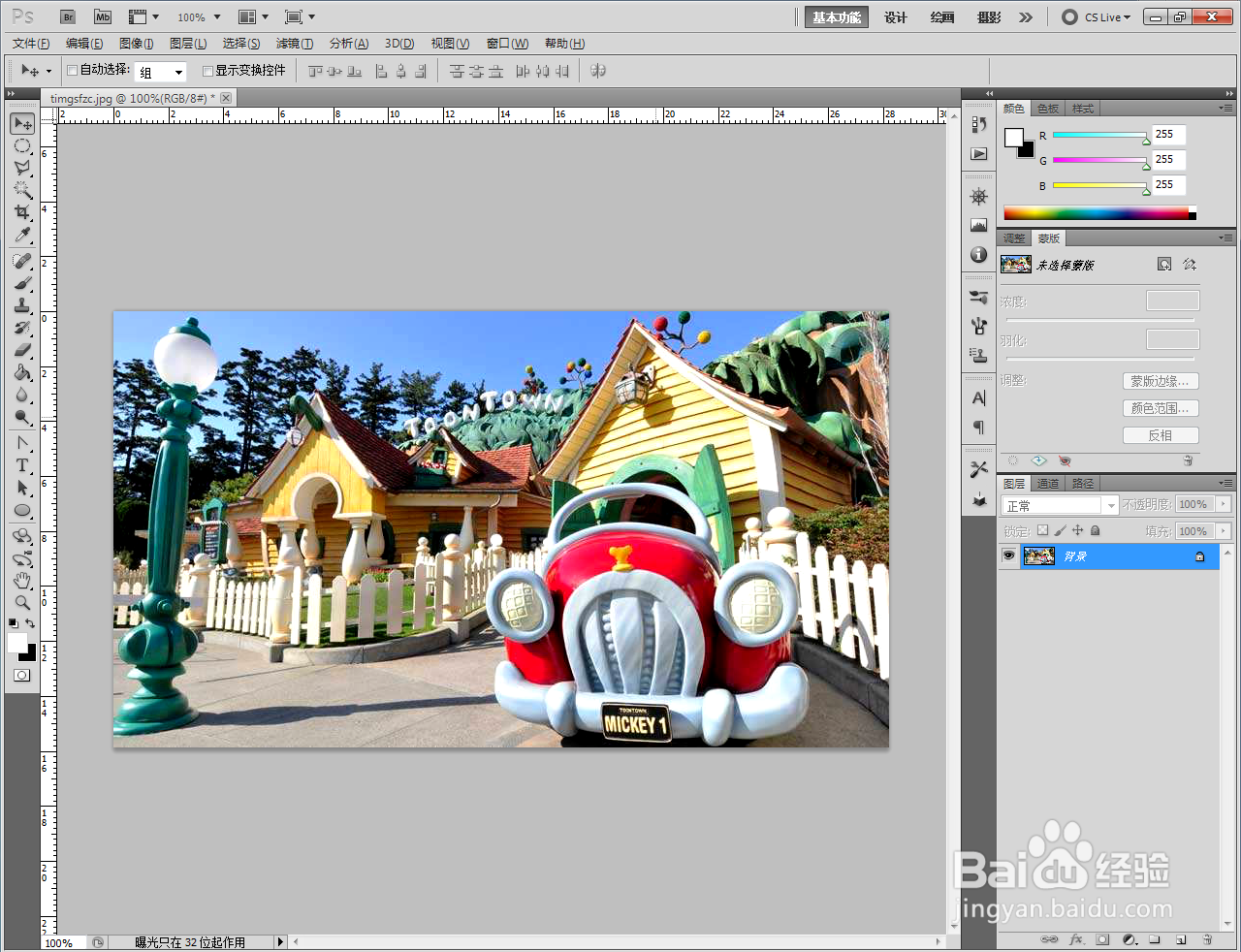1241x952 pixels.
Task: Open the opacity 100% slider arrow
Action: [x=1224, y=504]
